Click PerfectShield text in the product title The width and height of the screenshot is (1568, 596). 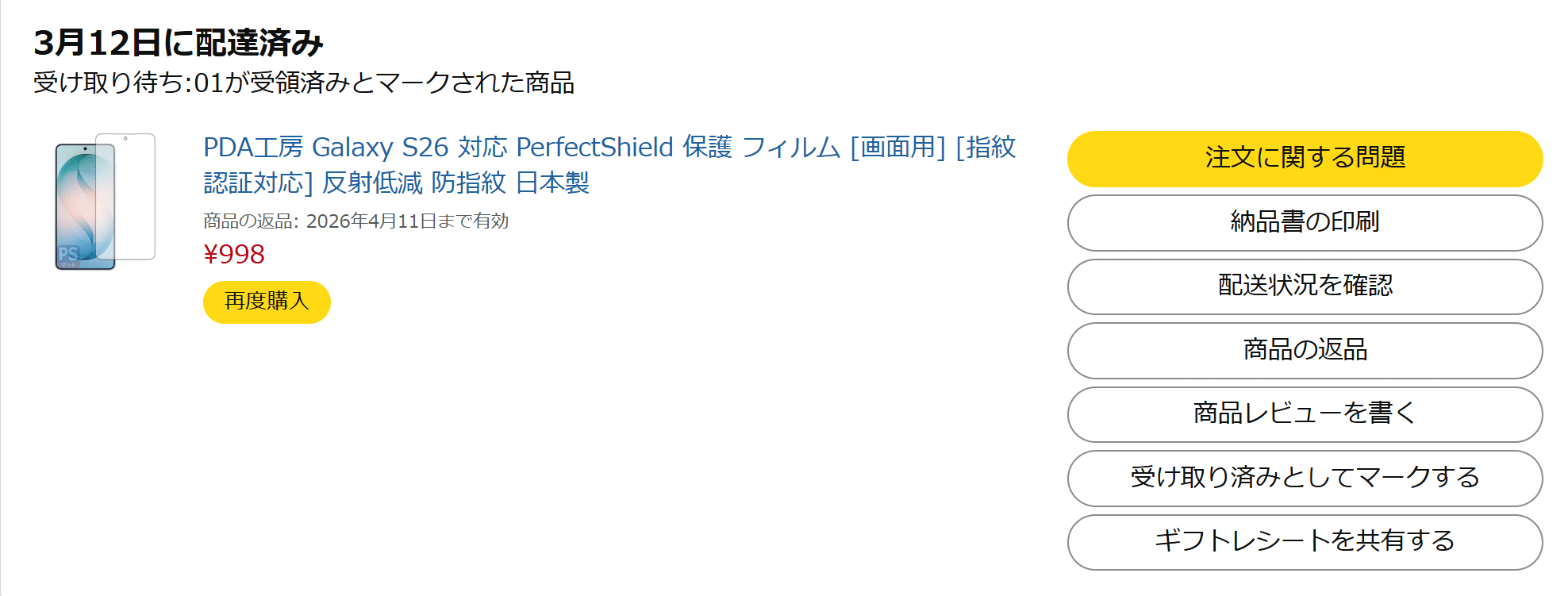click(x=594, y=148)
